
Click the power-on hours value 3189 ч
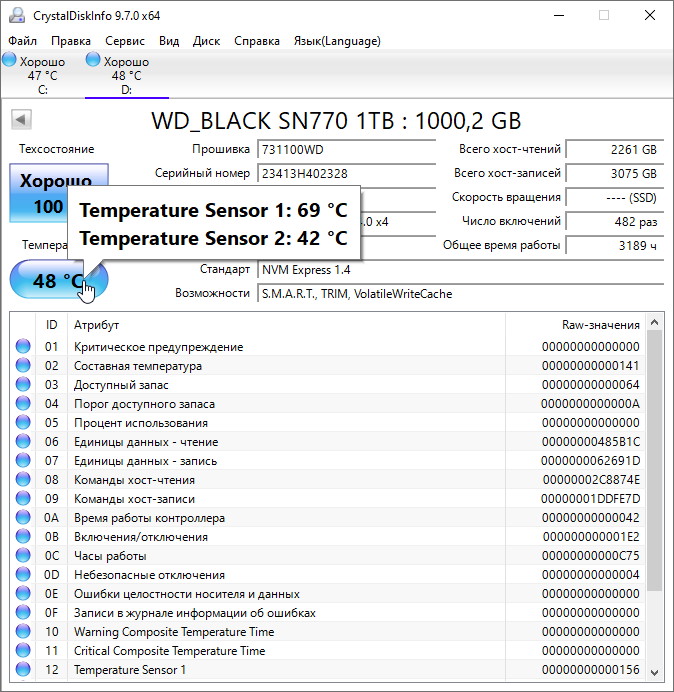point(615,245)
